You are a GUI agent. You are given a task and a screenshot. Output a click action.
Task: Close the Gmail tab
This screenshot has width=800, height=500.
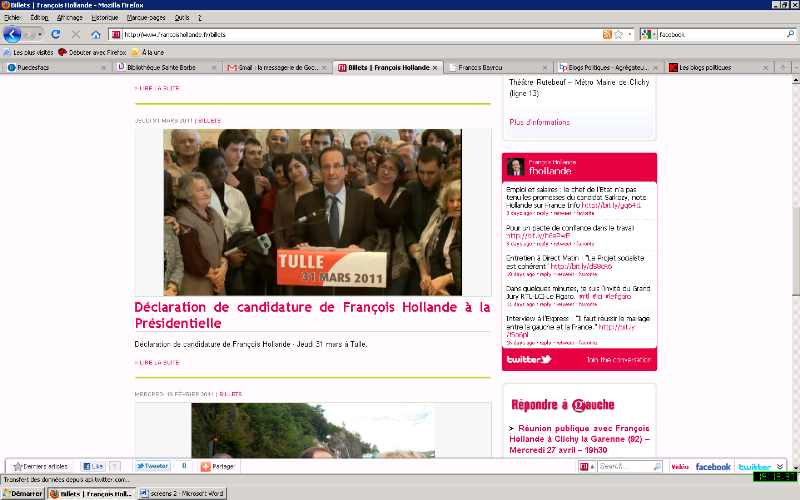coord(324,67)
